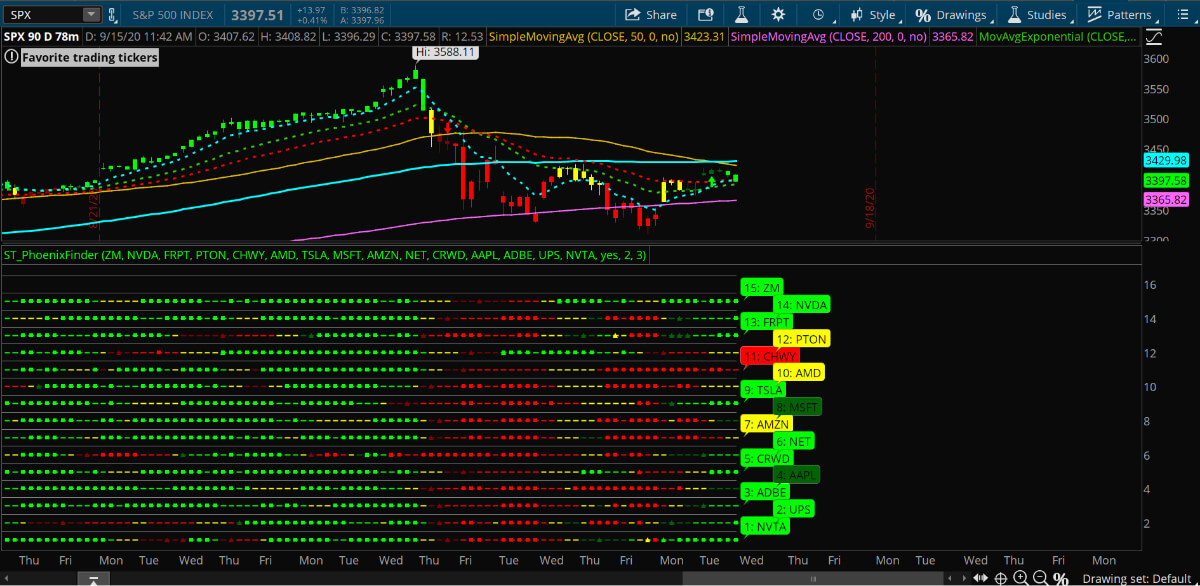This screenshot has height=586, width=1200.
Task: Open chart settings gear icon
Action: click(778, 15)
